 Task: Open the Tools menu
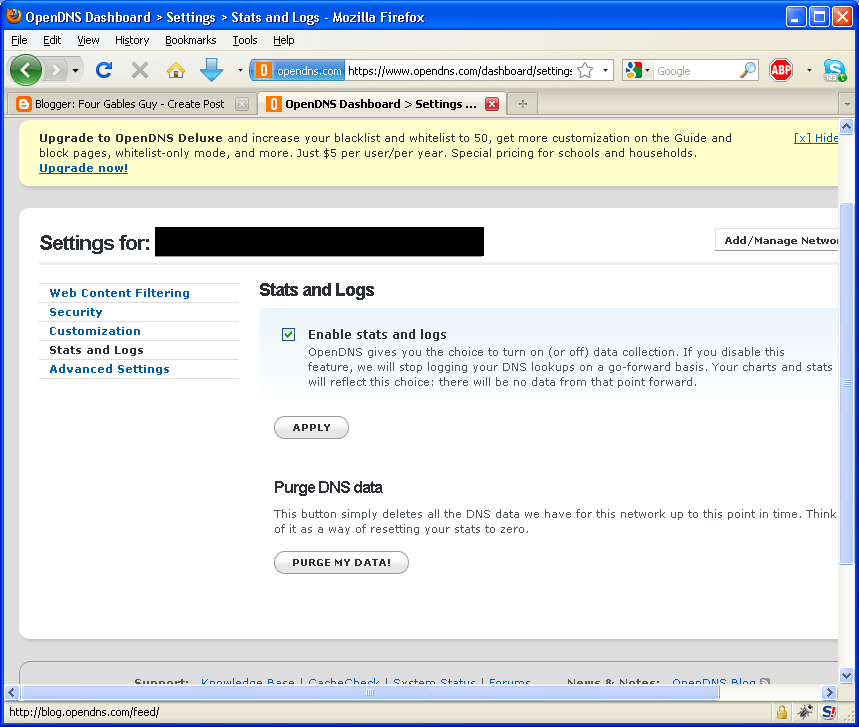[x=245, y=40]
